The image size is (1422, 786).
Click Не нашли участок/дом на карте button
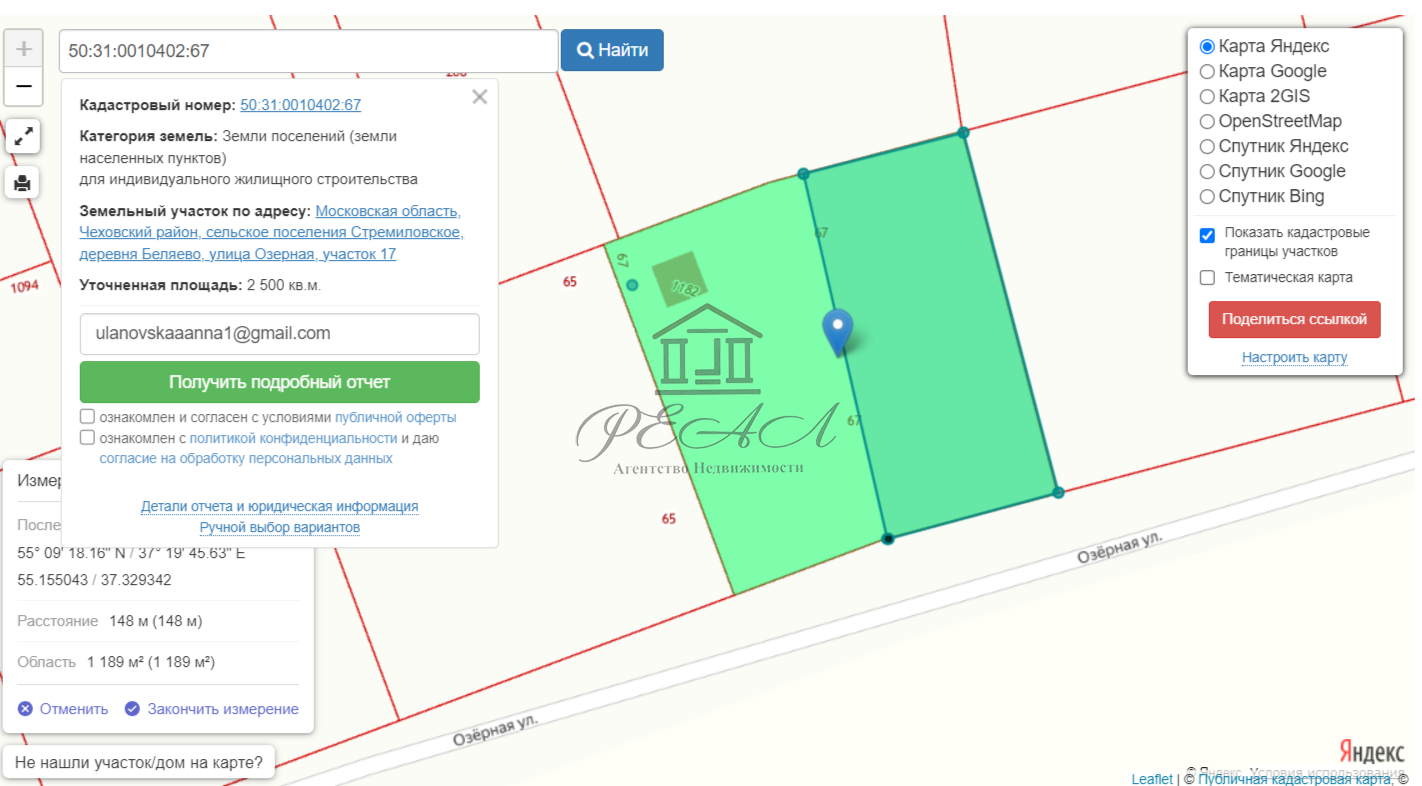point(139,763)
